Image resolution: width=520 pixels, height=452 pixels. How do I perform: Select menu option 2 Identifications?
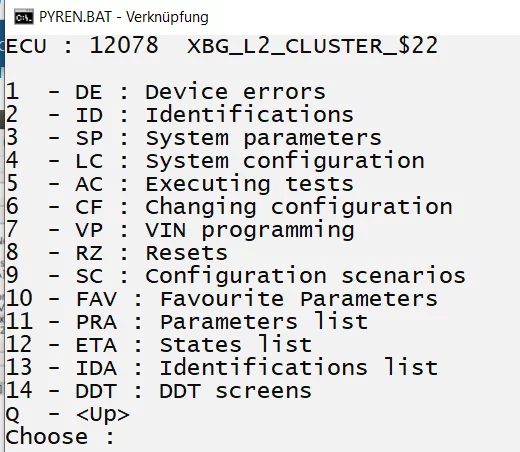(180, 115)
